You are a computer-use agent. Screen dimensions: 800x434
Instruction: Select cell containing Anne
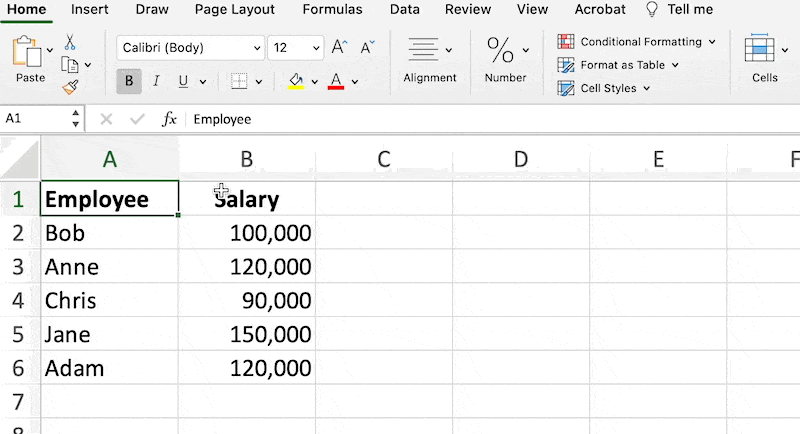[110, 267]
